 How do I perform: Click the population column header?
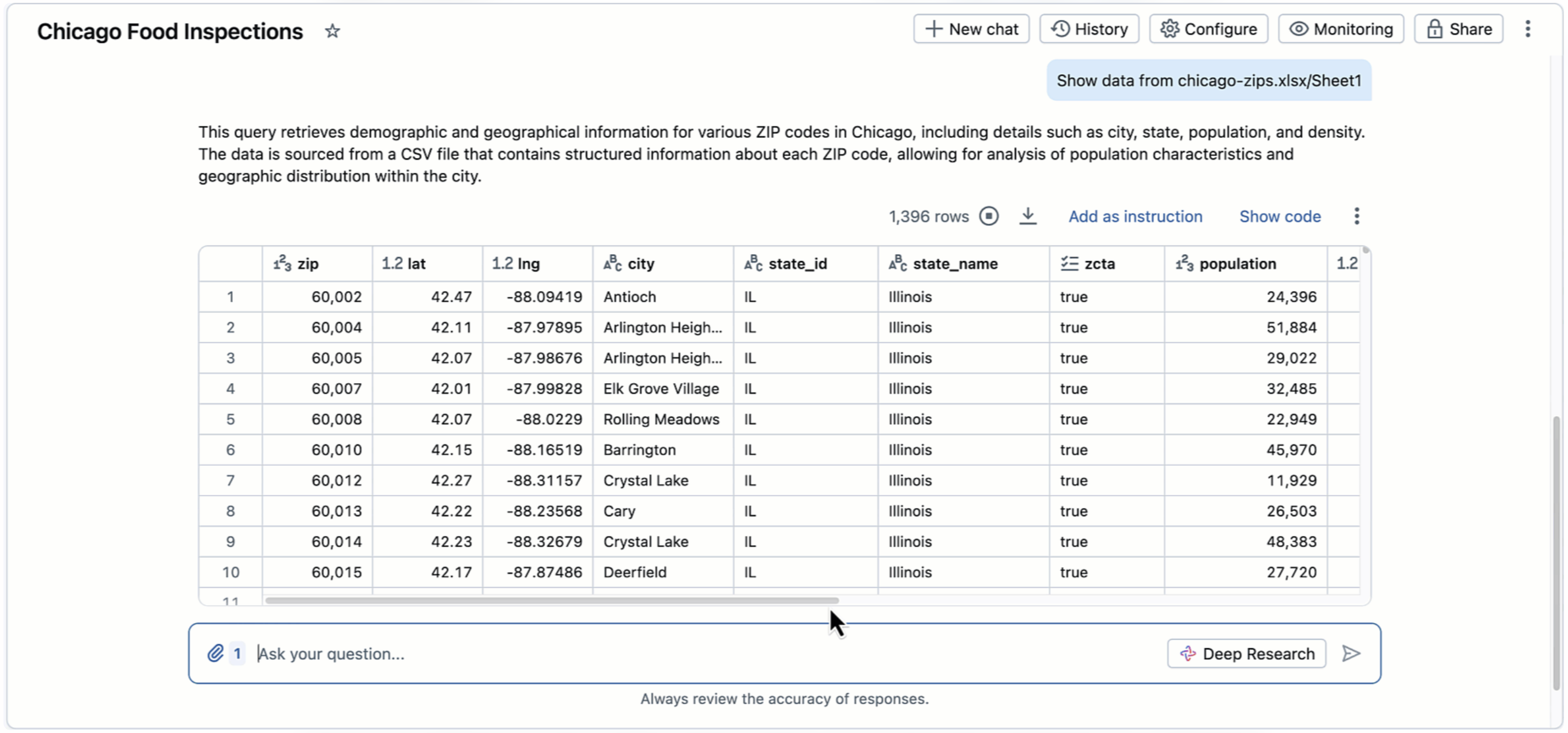(1245, 263)
